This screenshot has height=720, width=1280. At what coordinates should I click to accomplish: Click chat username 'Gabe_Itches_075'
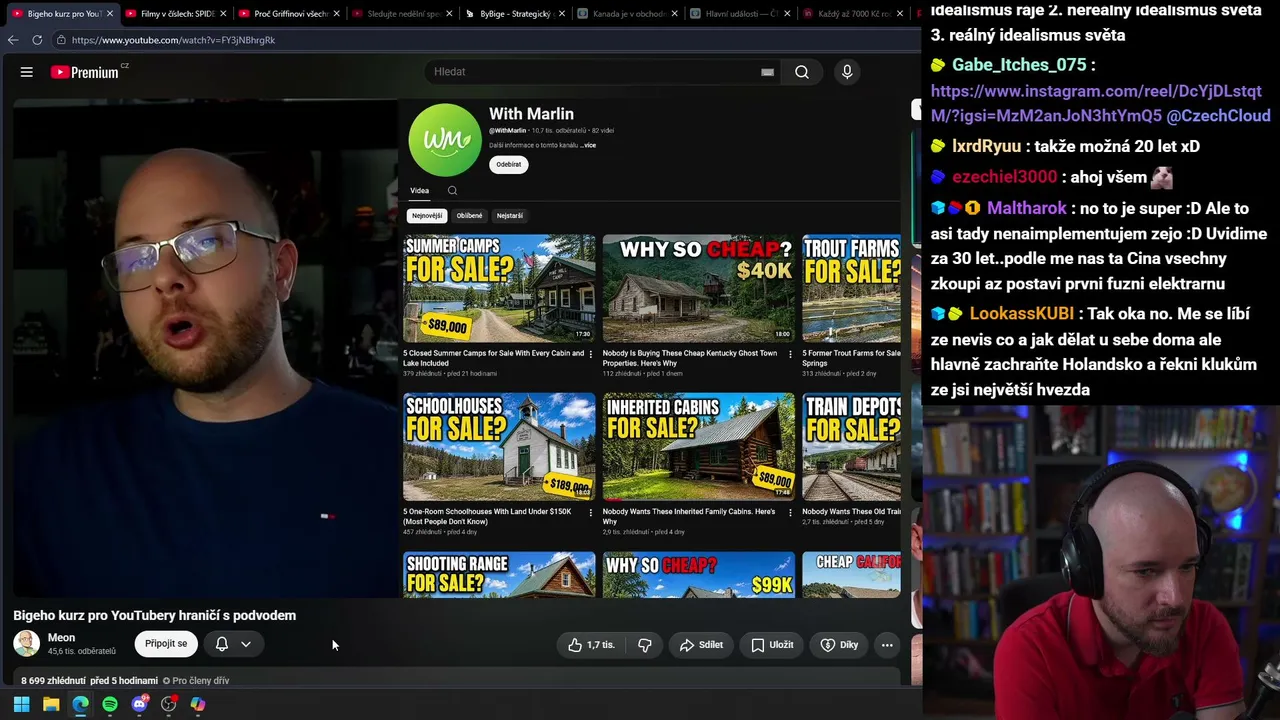pyautogui.click(x=1019, y=65)
